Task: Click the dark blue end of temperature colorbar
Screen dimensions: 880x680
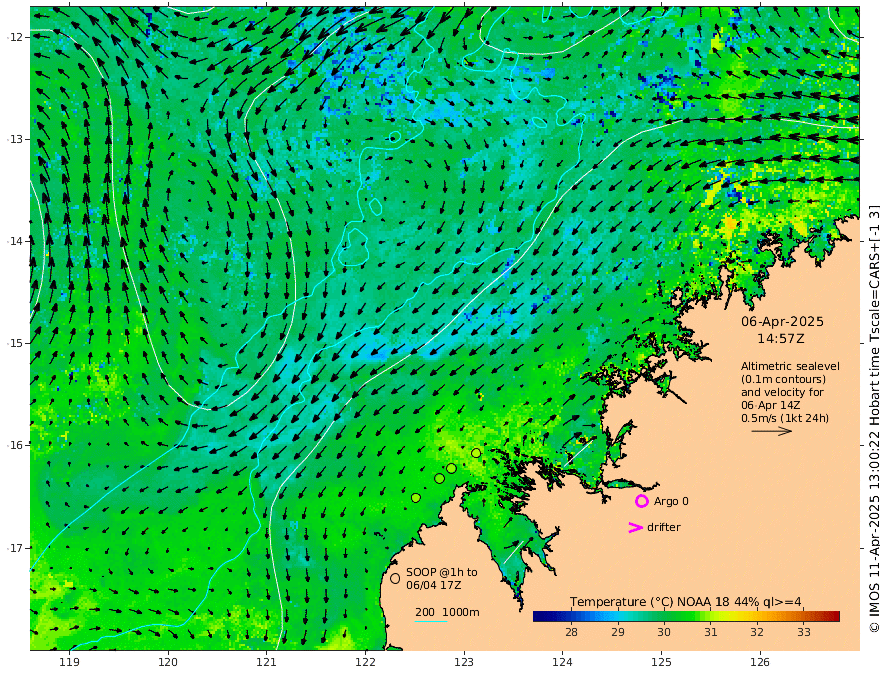Action: click(x=539, y=617)
